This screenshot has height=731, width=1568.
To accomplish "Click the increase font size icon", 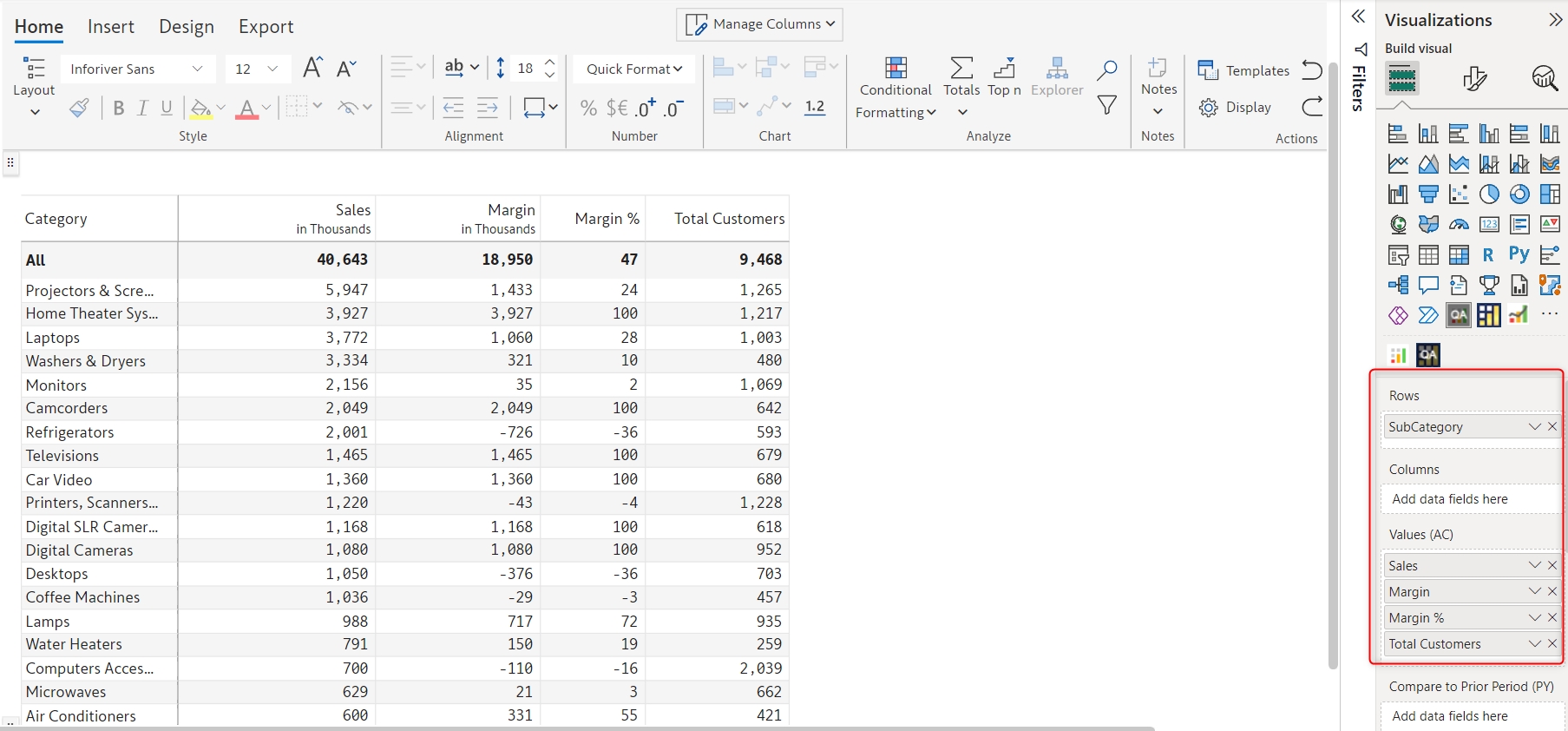I will coord(312,69).
